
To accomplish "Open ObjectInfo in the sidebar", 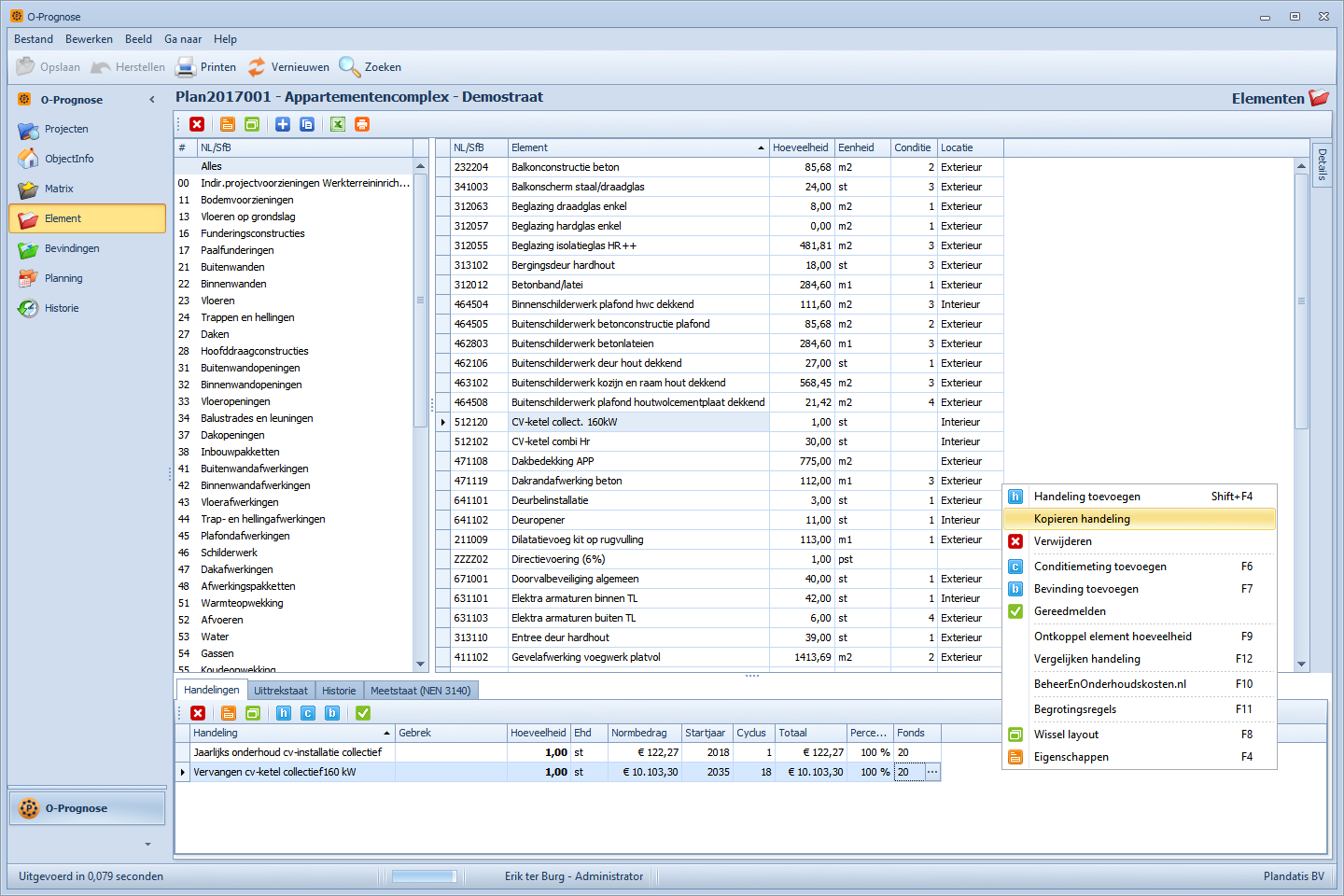I will (x=87, y=159).
